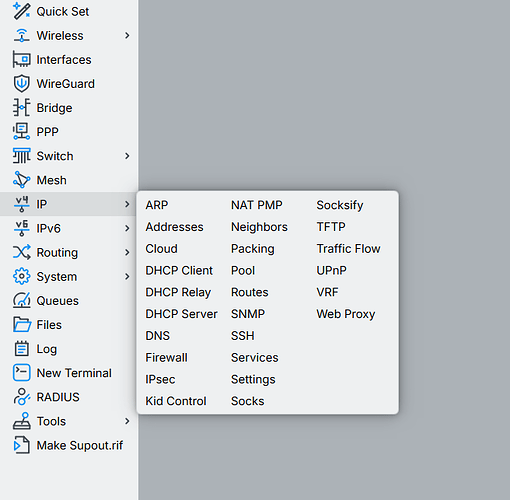Open DNS settings entry

click(x=158, y=336)
